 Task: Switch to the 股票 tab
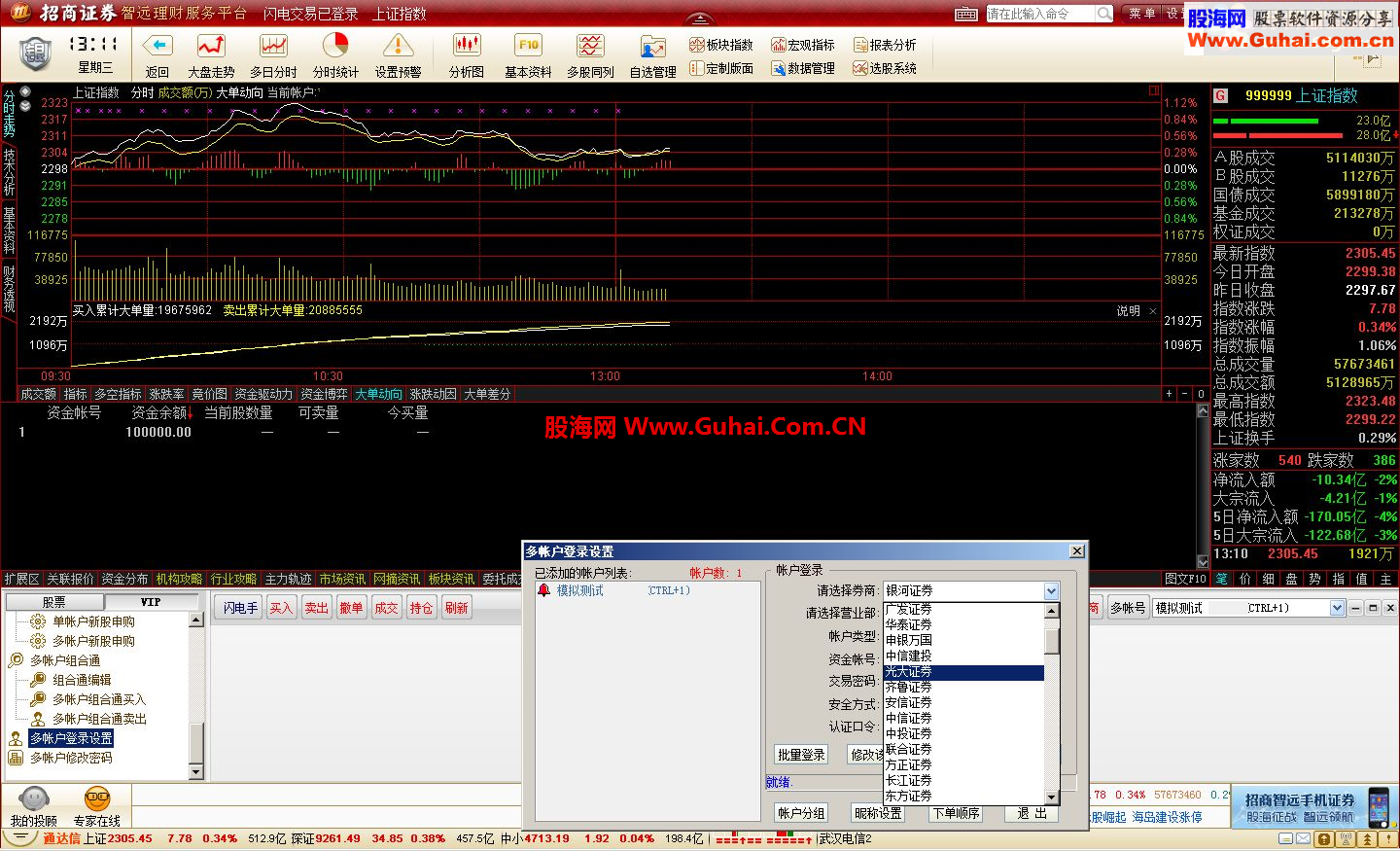coord(53,602)
